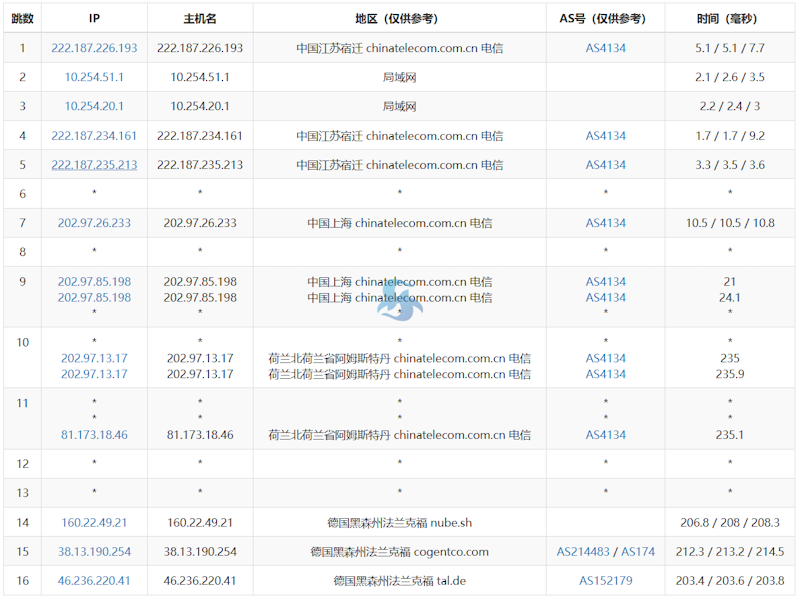Click the 跳数 column header
The height and width of the screenshot is (600, 800).
[22, 18]
